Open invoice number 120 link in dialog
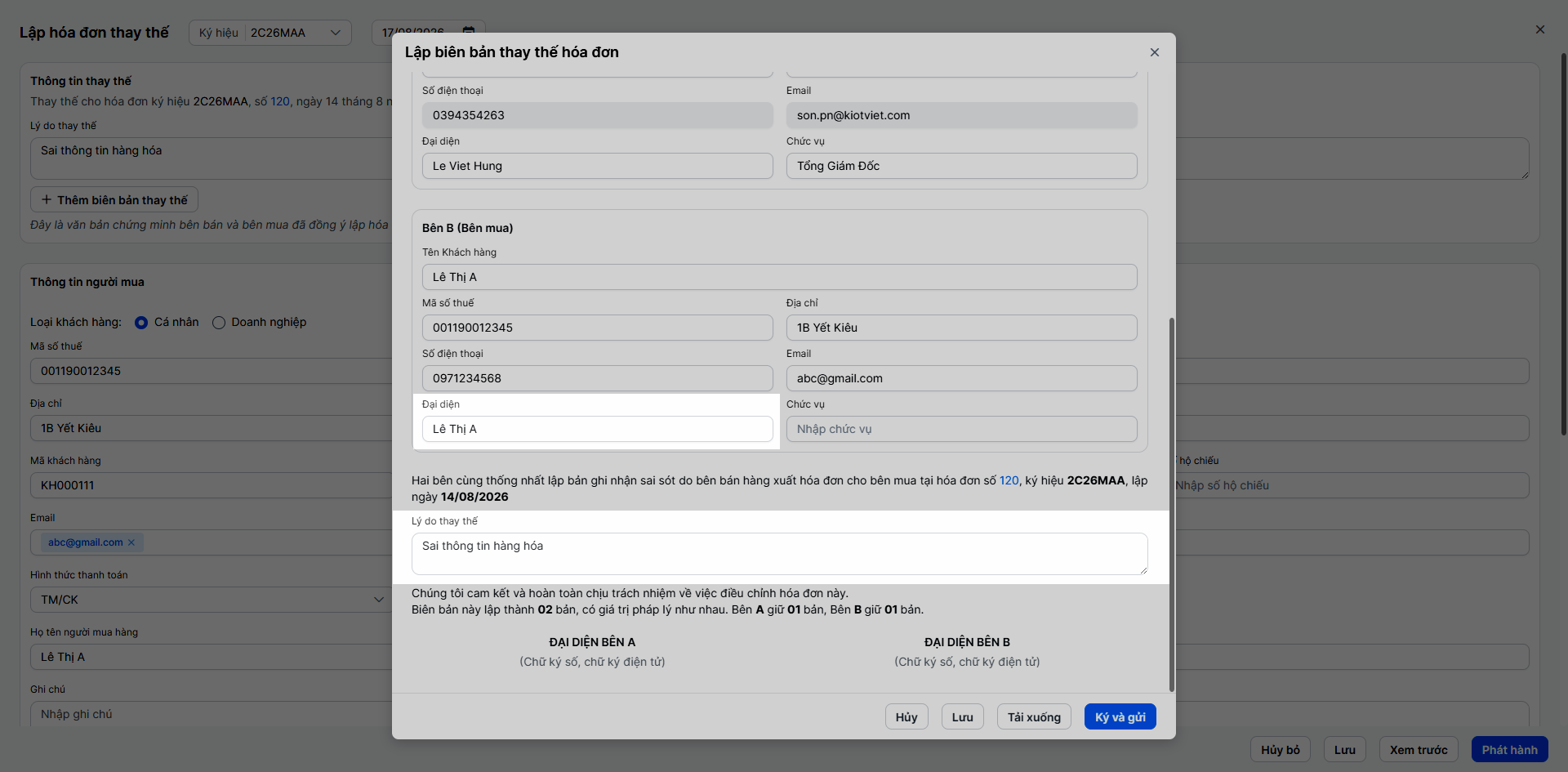 point(1009,480)
